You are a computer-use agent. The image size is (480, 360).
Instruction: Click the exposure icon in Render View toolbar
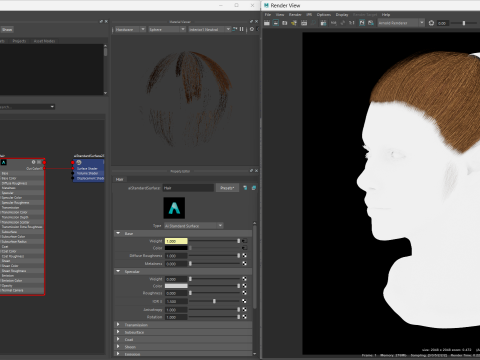coord(431,23)
